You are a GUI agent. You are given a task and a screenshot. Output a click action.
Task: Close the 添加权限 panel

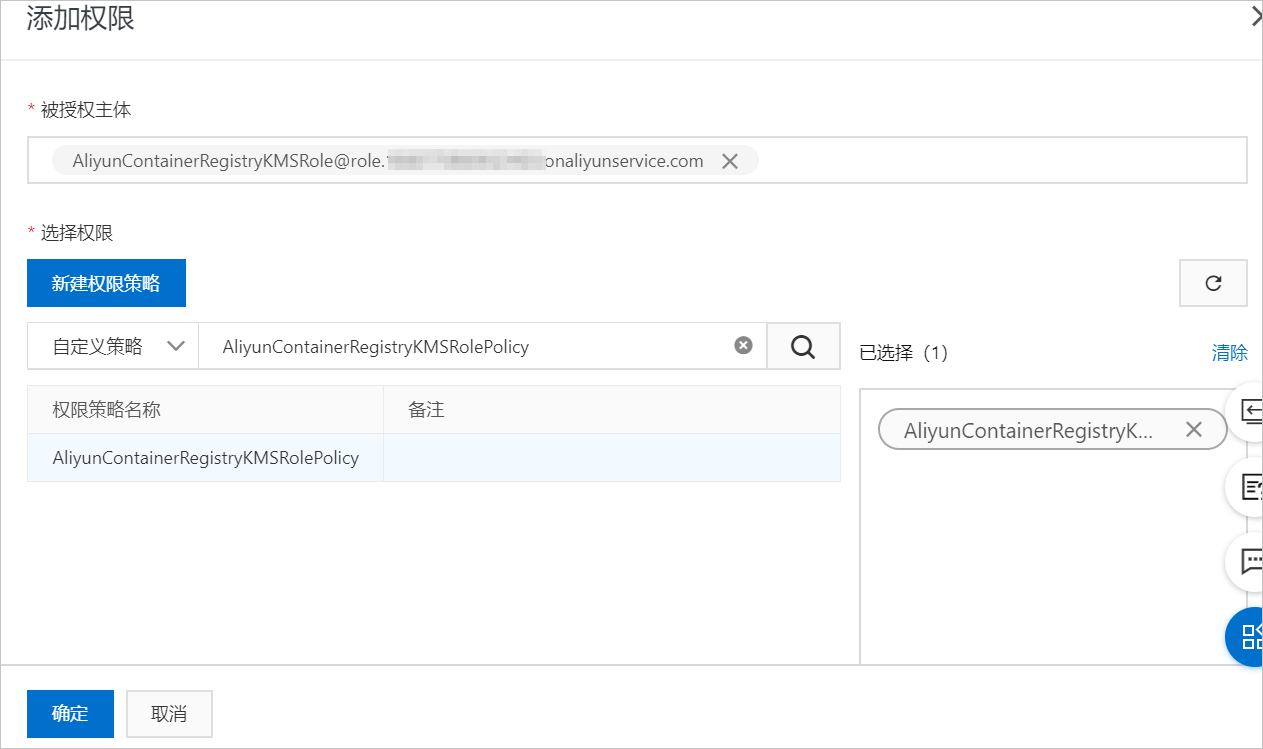(x=1256, y=17)
